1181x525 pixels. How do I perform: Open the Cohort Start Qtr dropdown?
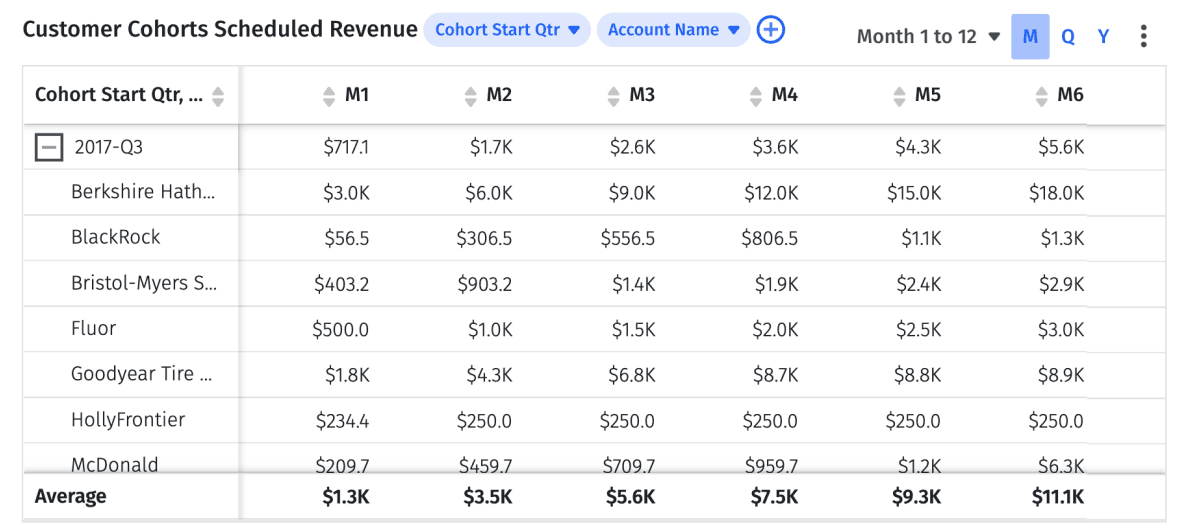click(x=507, y=30)
